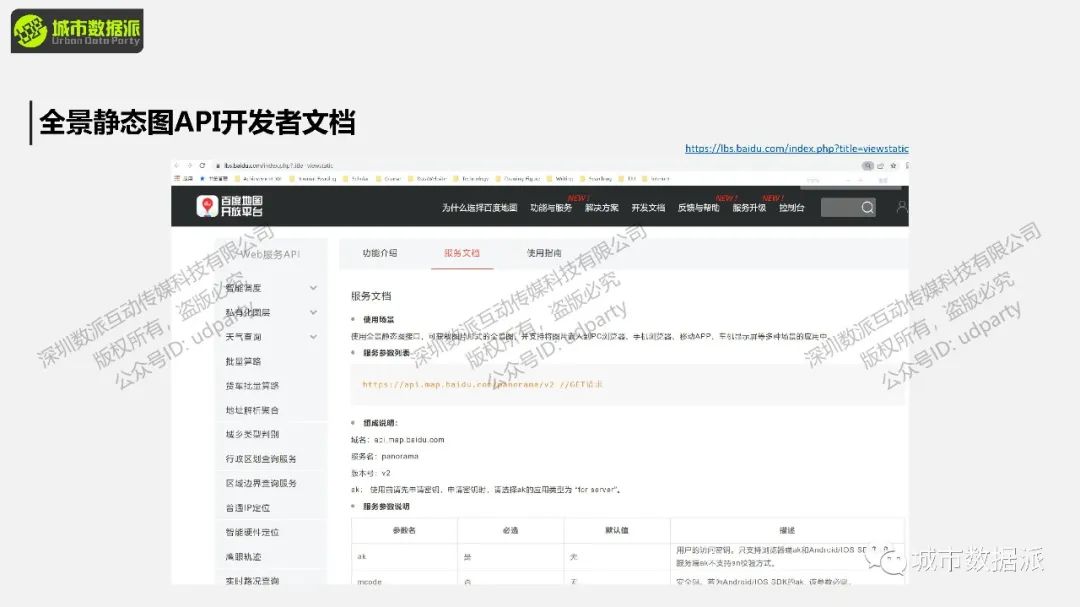Click the 服务名: panorama line
1080x607 pixels.
point(384,456)
